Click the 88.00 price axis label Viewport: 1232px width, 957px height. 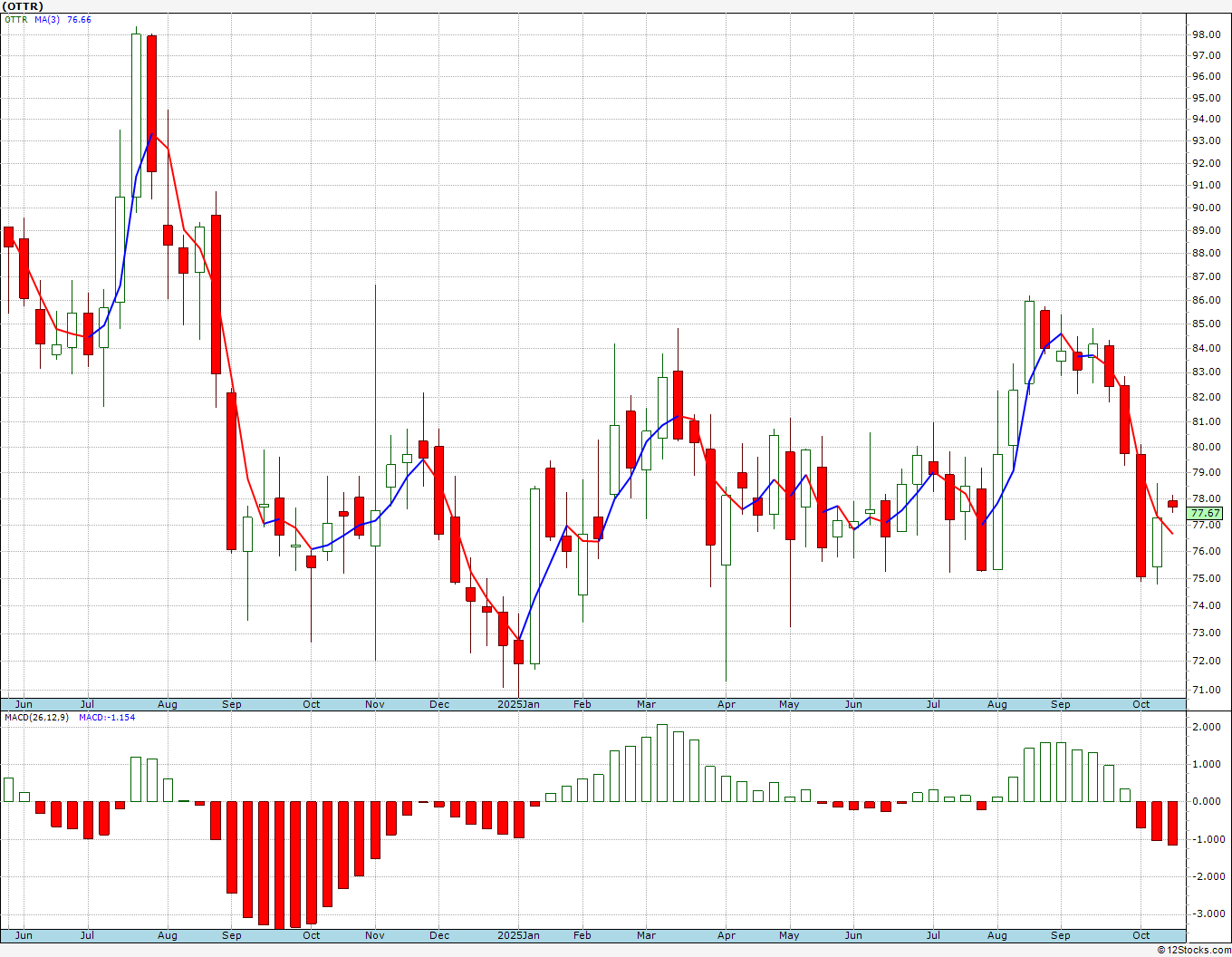[x=1206, y=254]
